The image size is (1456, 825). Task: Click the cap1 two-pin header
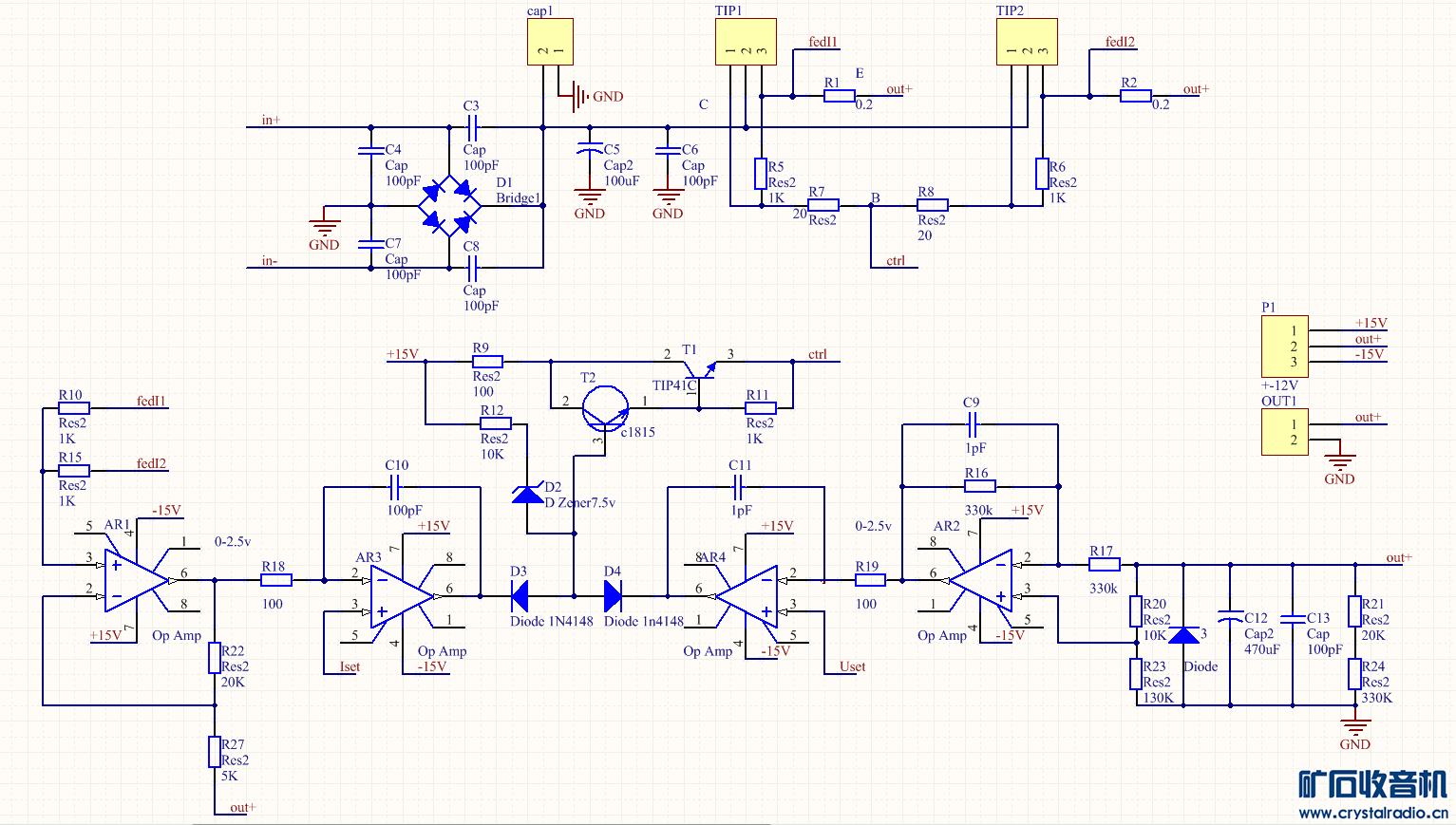[x=550, y=42]
